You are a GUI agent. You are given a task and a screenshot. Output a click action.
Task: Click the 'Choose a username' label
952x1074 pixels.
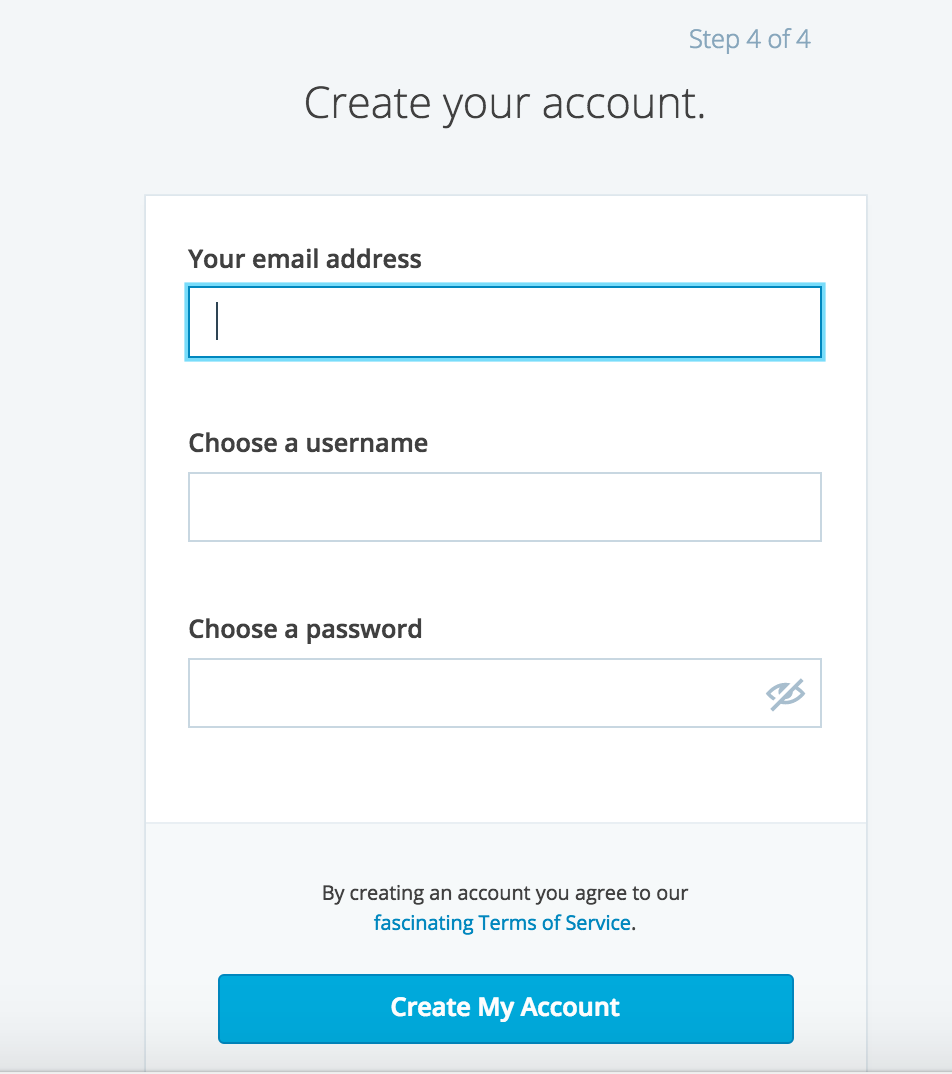pos(308,443)
